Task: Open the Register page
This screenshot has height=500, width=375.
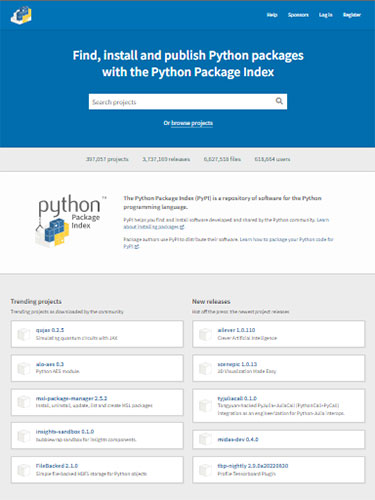Action: click(352, 15)
